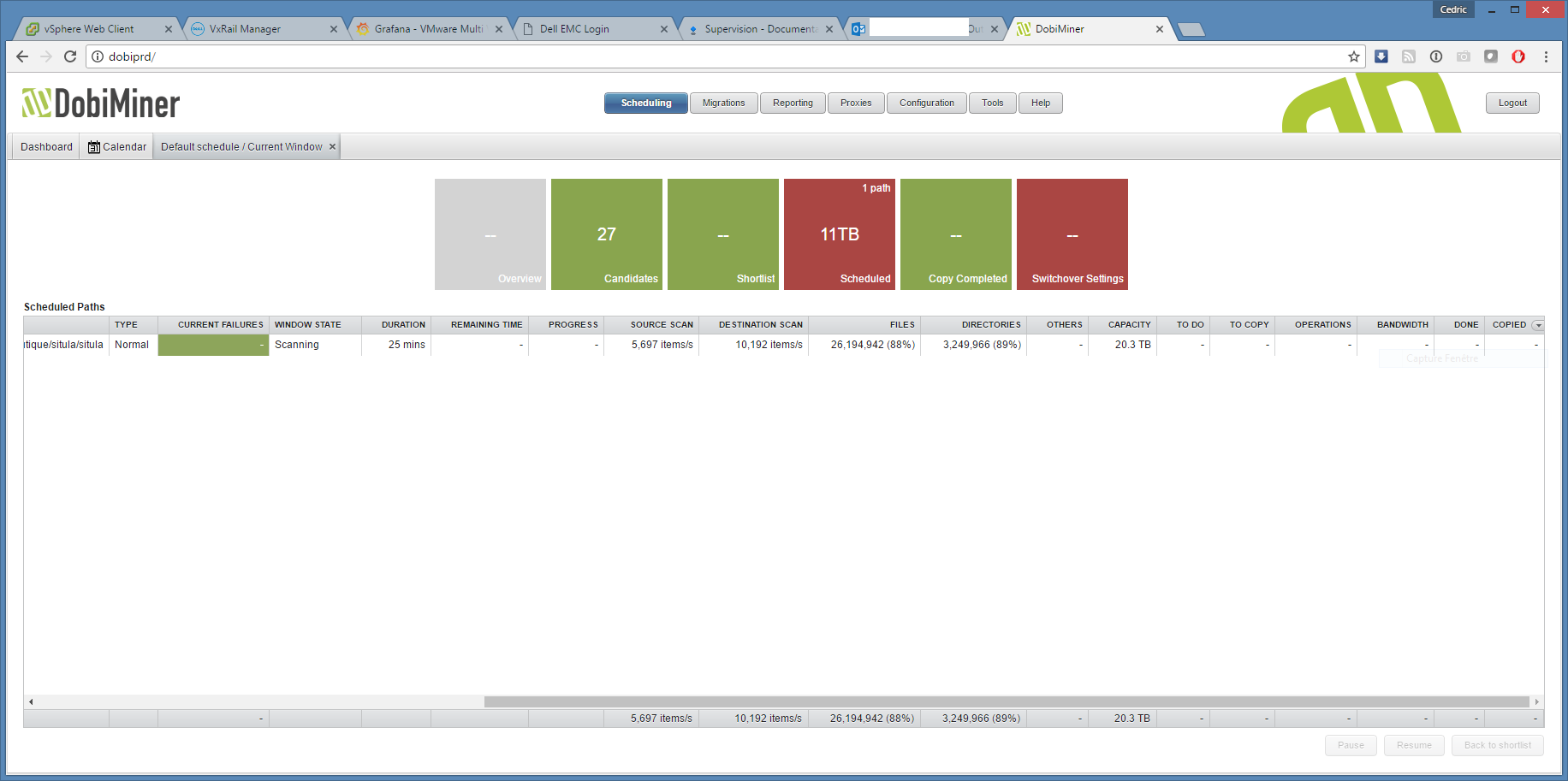The height and width of the screenshot is (781, 1568).
Task: Click the blue download extension icon
Action: [x=1381, y=56]
